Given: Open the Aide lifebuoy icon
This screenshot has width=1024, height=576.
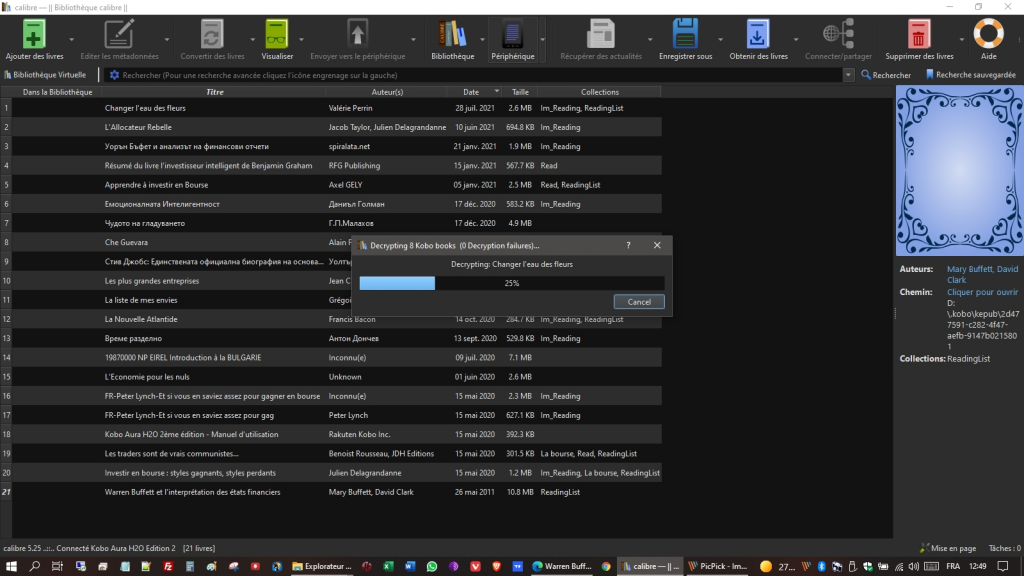Looking at the screenshot, I should click(988, 34).
